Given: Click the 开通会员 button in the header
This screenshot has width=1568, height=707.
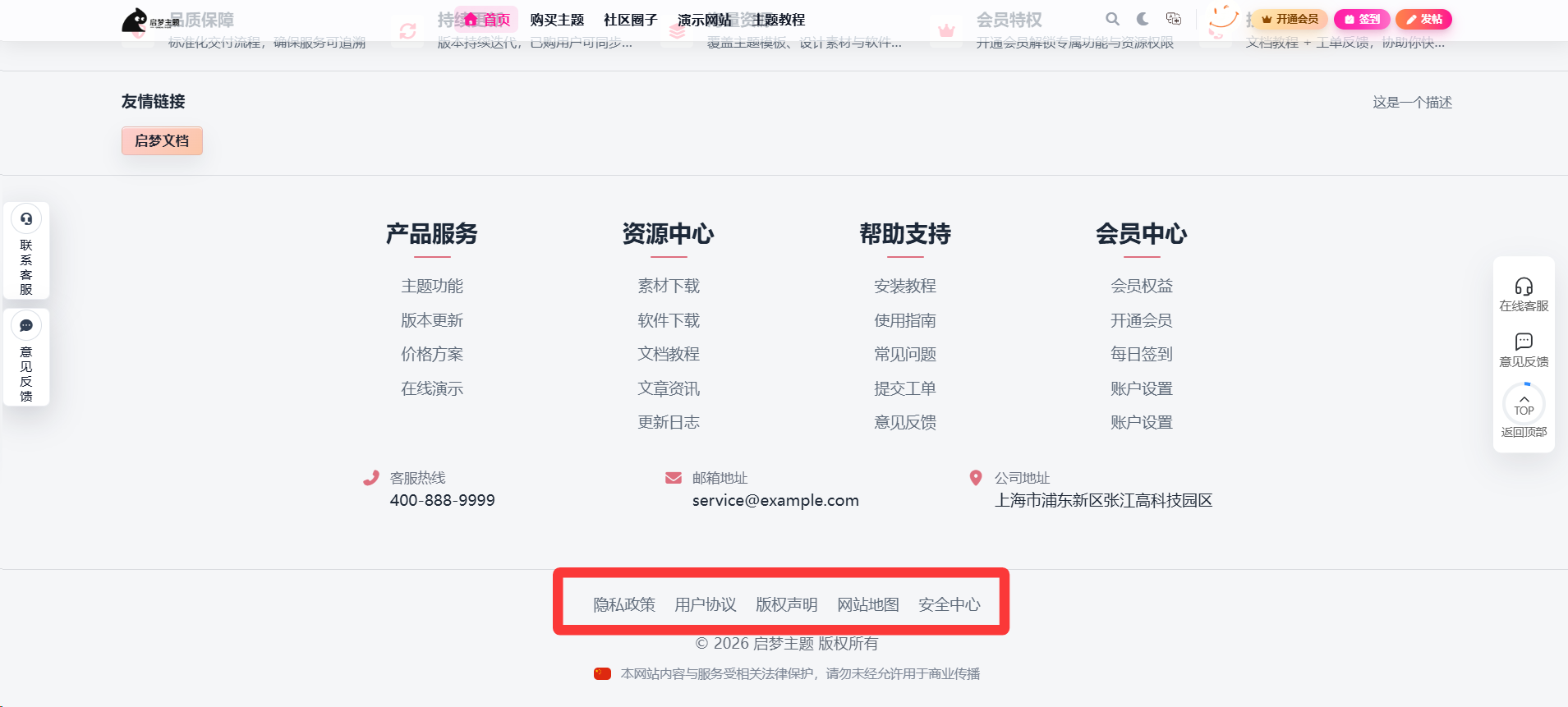Looking at the screenshot, I should [x=1290, y=19].
